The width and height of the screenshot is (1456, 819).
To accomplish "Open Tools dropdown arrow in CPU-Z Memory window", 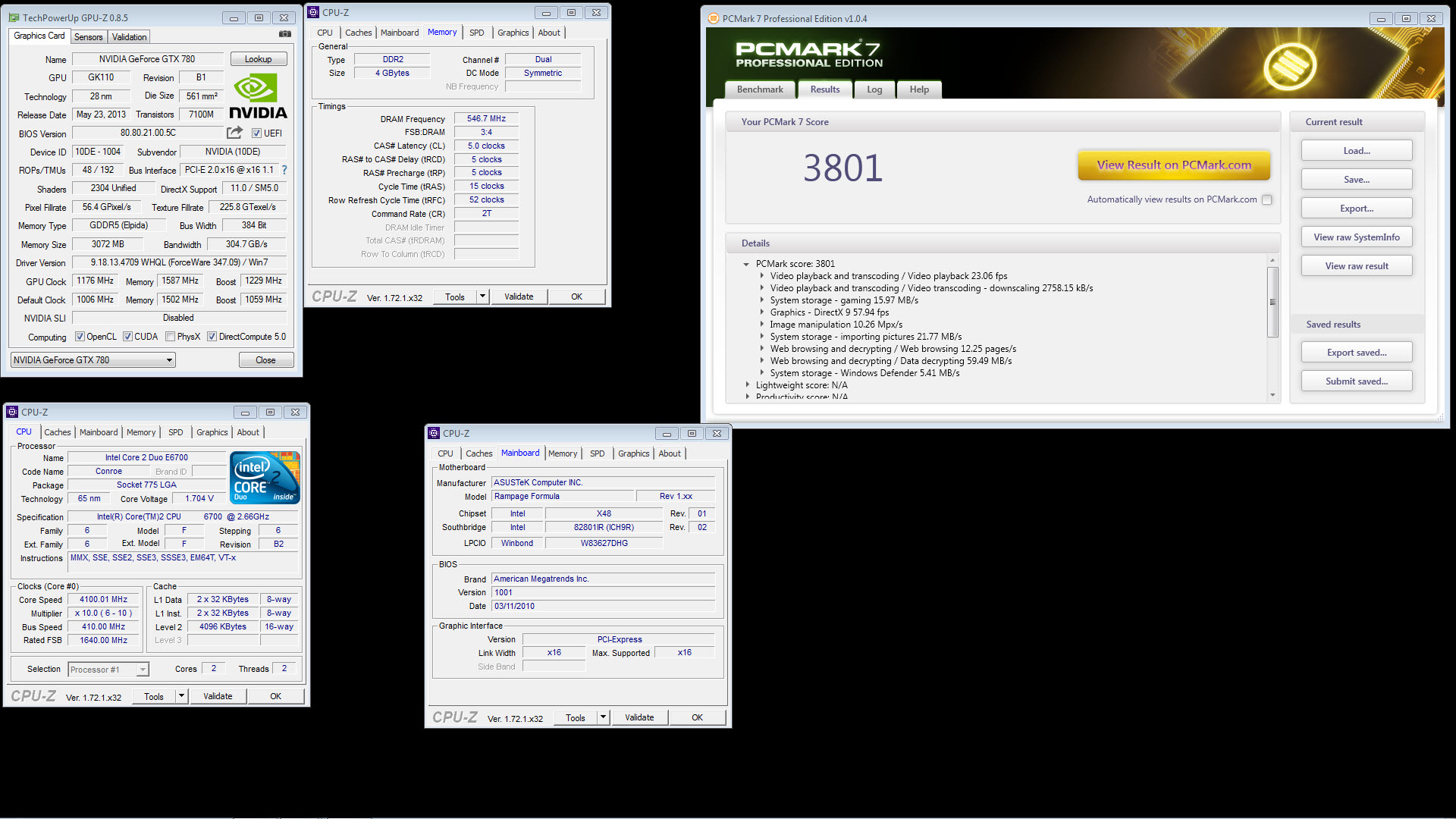I will pos(482,297).
